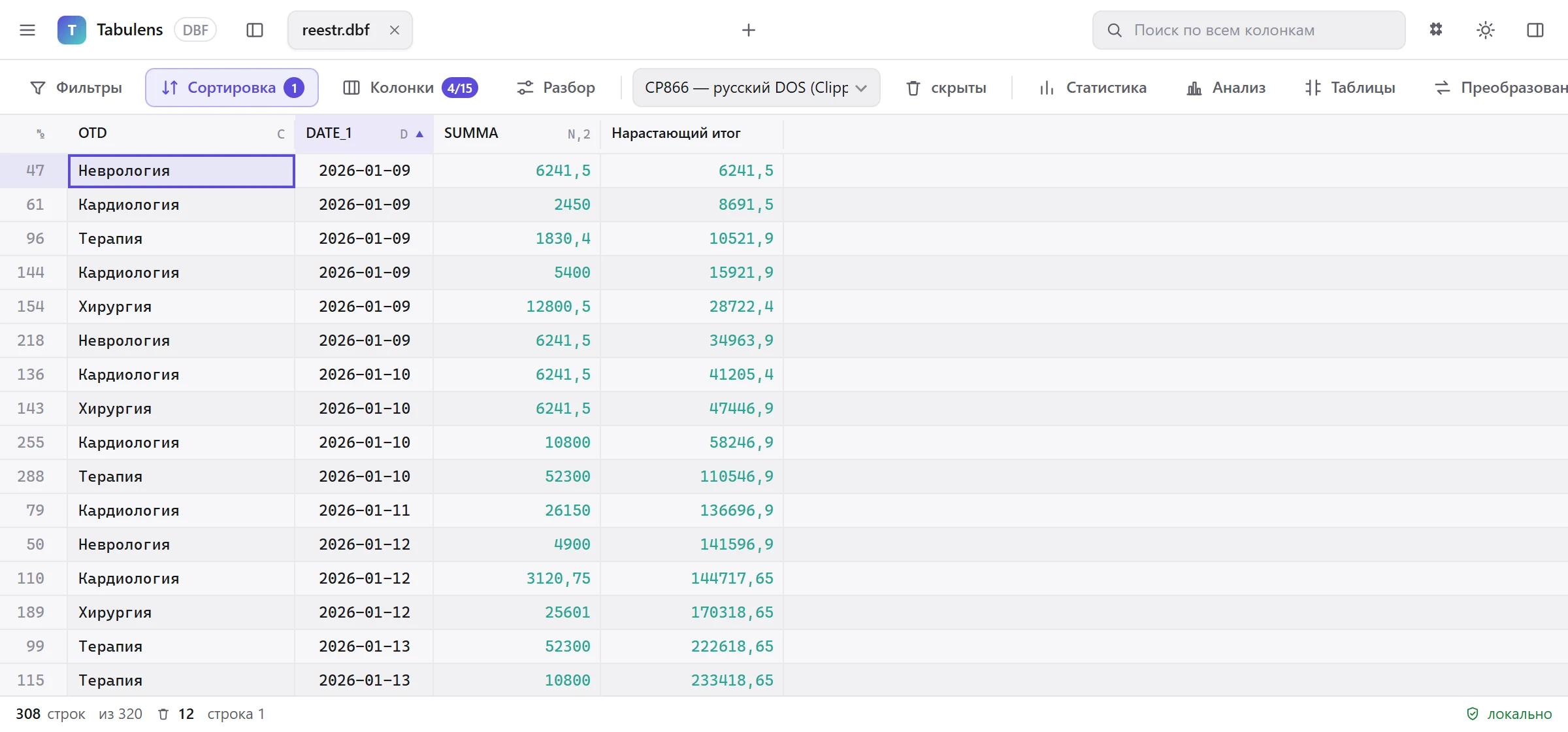Select Хирургия cell in row 189
Image resolution: width=1568 pixels, height=732 pixels.
click(181, 612)
